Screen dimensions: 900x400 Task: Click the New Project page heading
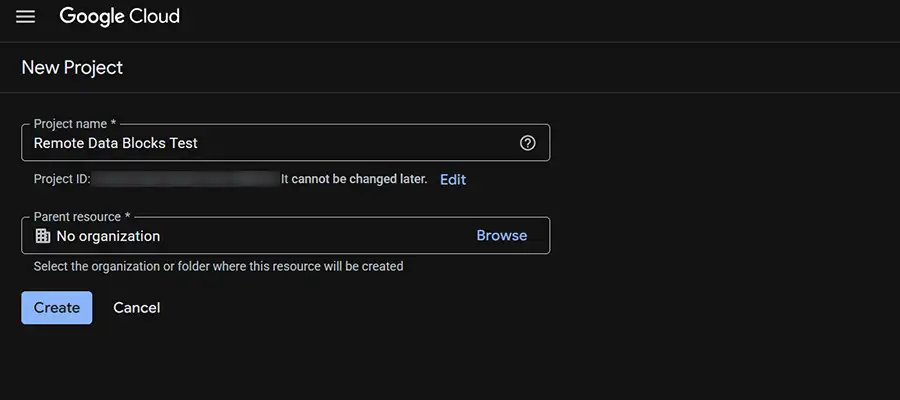(x=72, y=68)
